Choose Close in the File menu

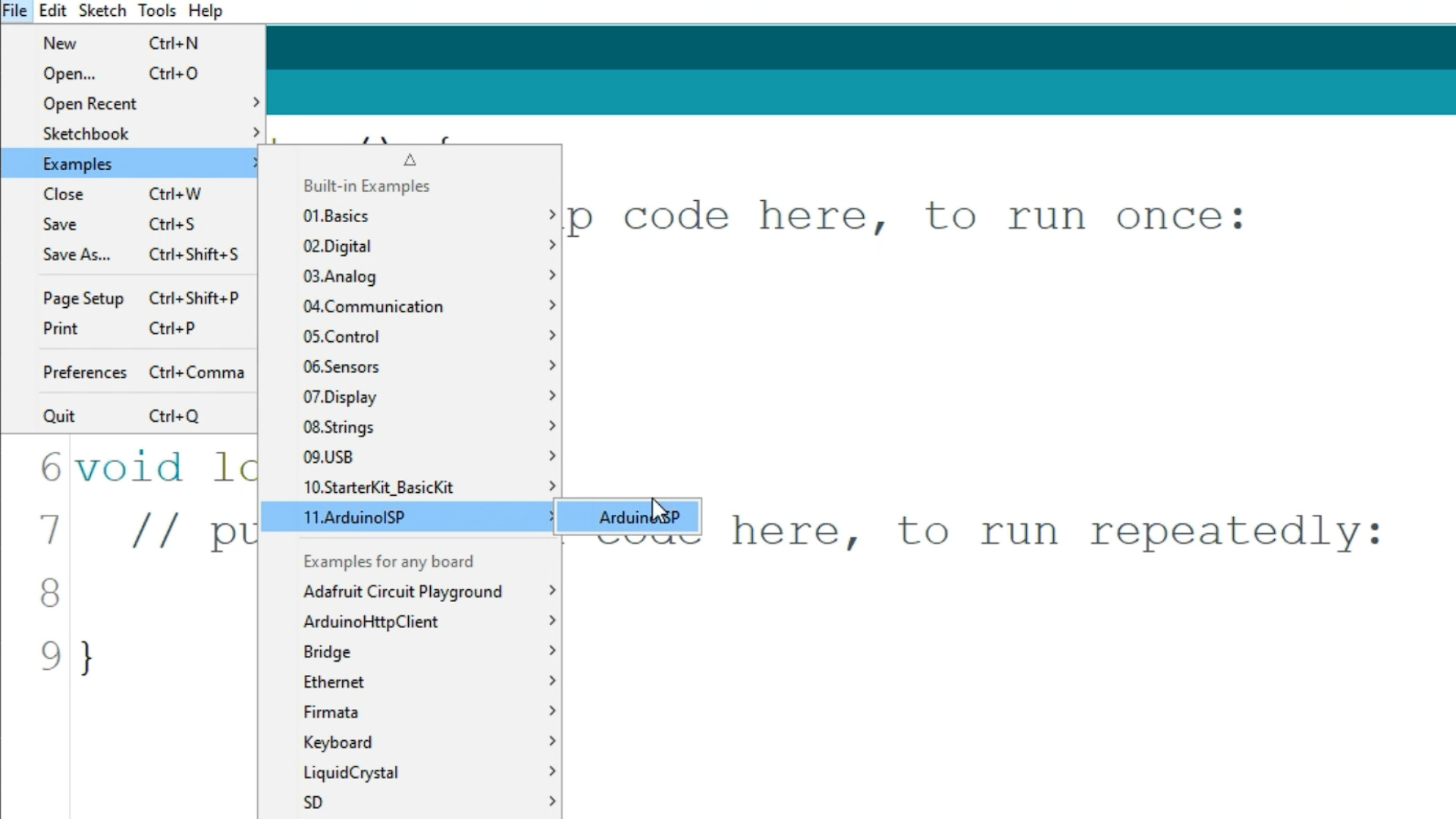pos(130,194)
